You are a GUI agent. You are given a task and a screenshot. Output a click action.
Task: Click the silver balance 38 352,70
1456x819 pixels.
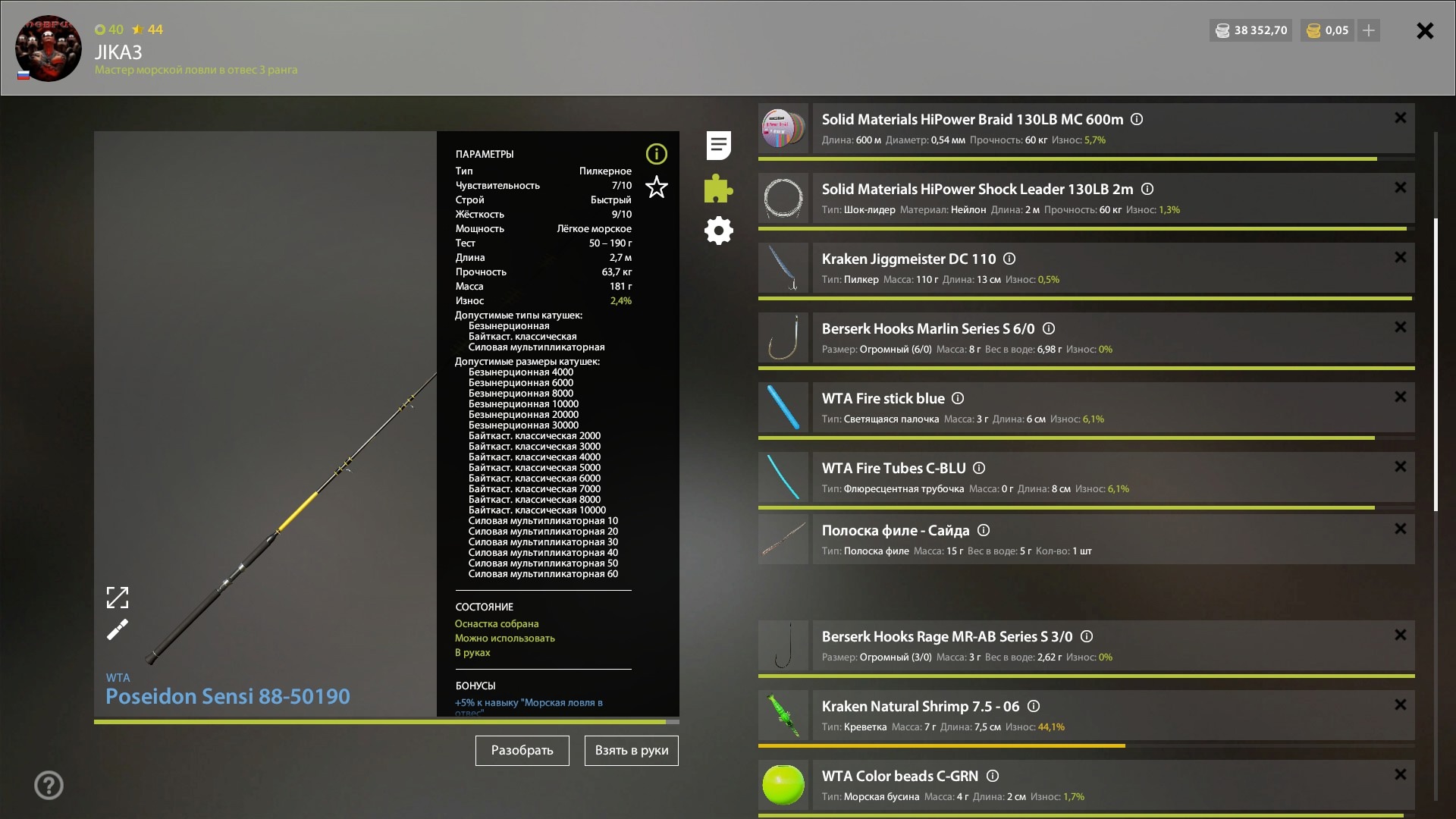pos(1251,30)
